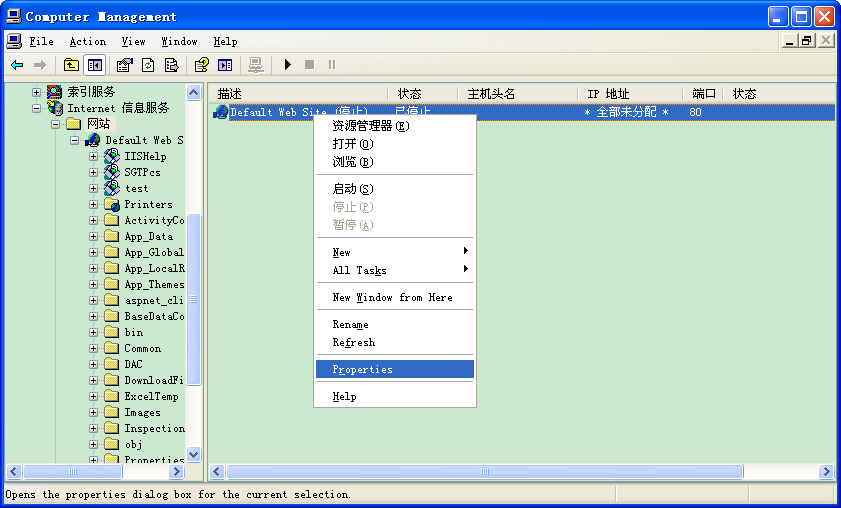This screenshot has height=508, width=841.
Task: Open the New submenu in context menu
Action: [x=395, y=252]
